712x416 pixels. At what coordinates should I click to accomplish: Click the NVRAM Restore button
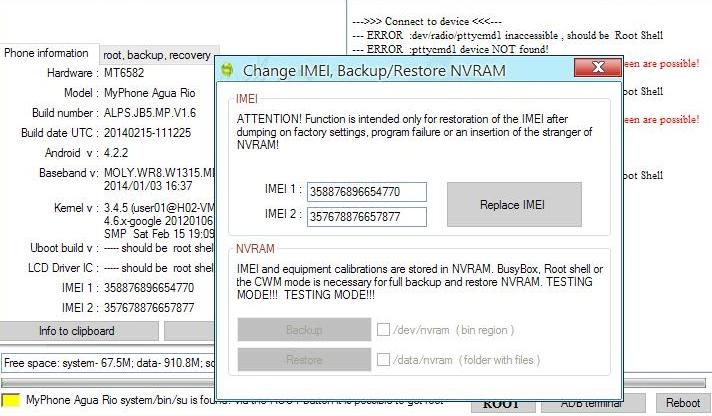pyautogui.click(x=304, y=359)
